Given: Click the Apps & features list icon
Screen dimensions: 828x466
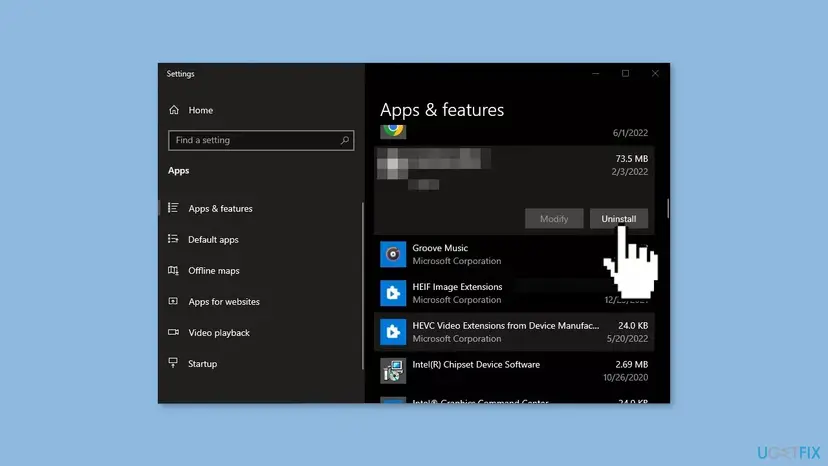Looking at the screenshot, I should tap(173, 208).
